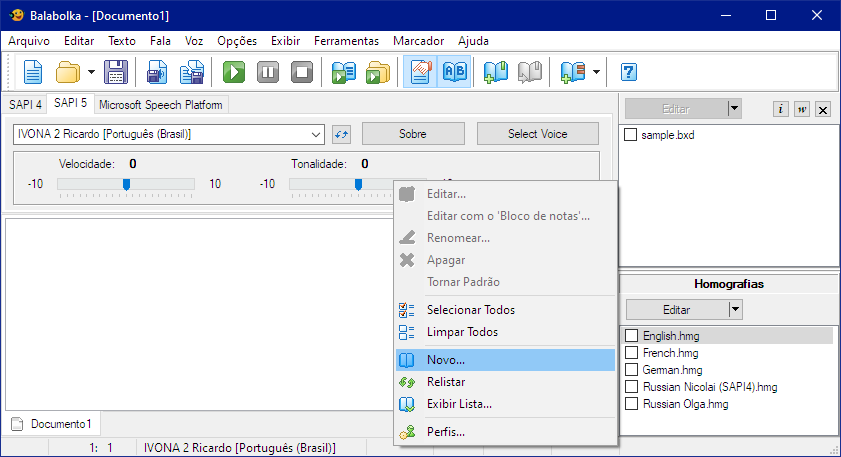Click the 'w' icon in dictionary panel
The height and width of the screenshot is (457, 841).
[x=802, y=109]
